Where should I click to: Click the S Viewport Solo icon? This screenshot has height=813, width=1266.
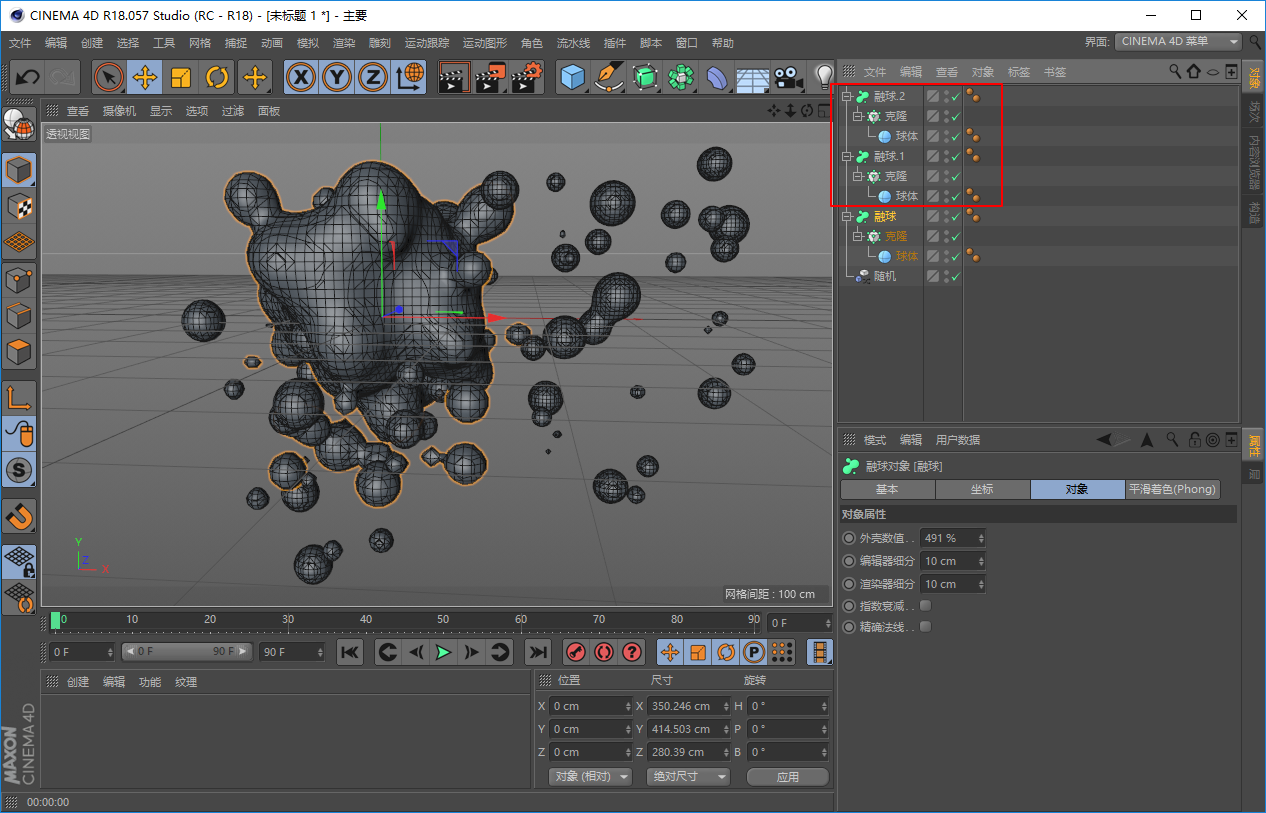(x=19, y=468)
